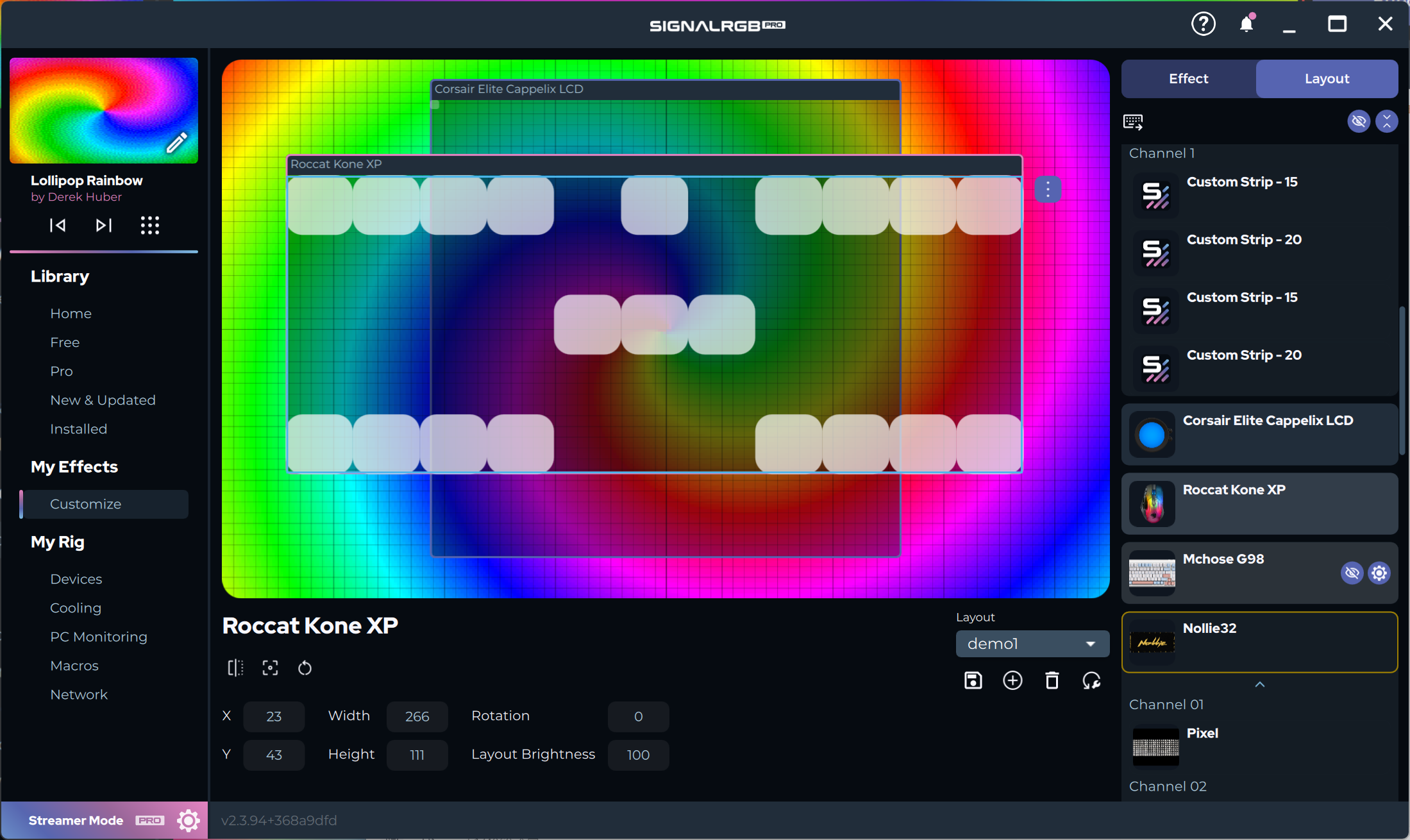Click the Lollipop Rainbow effect preview thumbnail
Screen dimensions: 1410x840
[x=104, y=110]
